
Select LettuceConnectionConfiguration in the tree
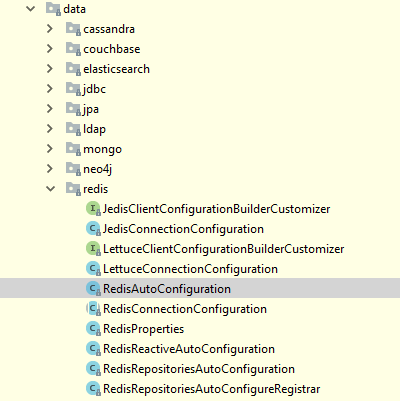coord(190,269)
